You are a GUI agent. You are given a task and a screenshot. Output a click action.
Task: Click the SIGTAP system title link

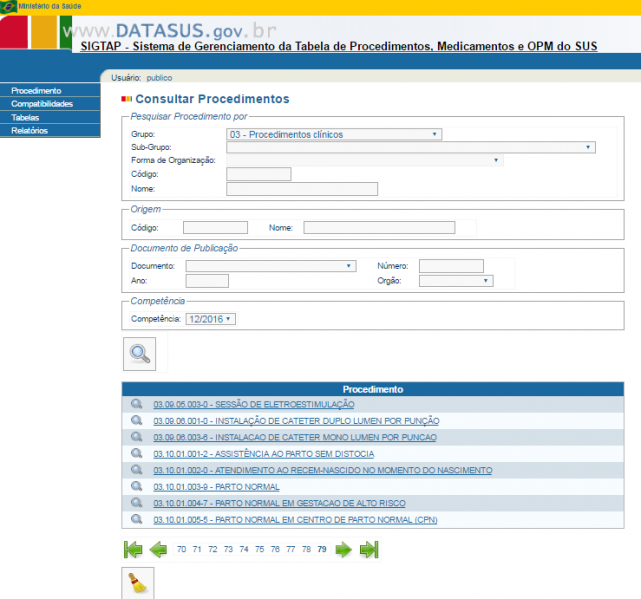point(339,46)
